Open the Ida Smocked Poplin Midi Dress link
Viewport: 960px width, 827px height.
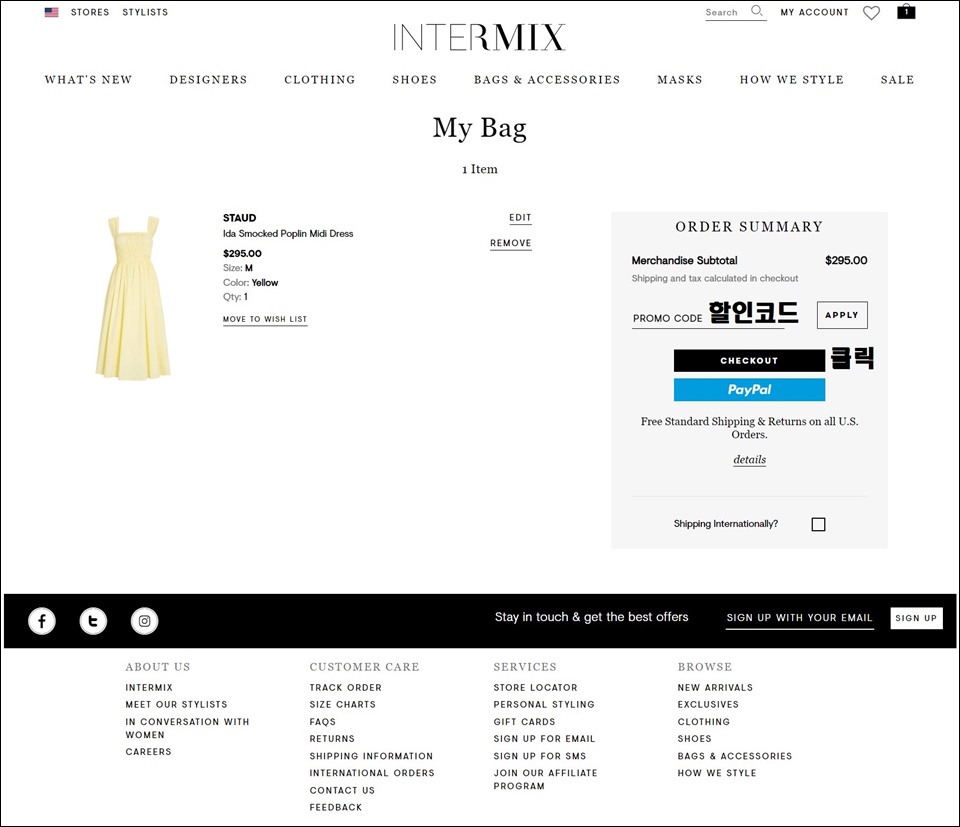pos(288,234)
